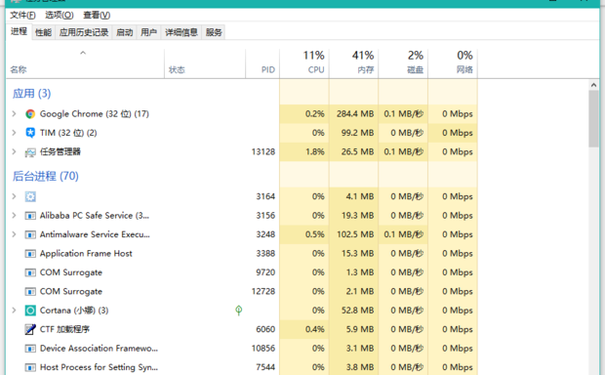Sort by the PID column header
This screenshot has height=375, width=605.
262,64
